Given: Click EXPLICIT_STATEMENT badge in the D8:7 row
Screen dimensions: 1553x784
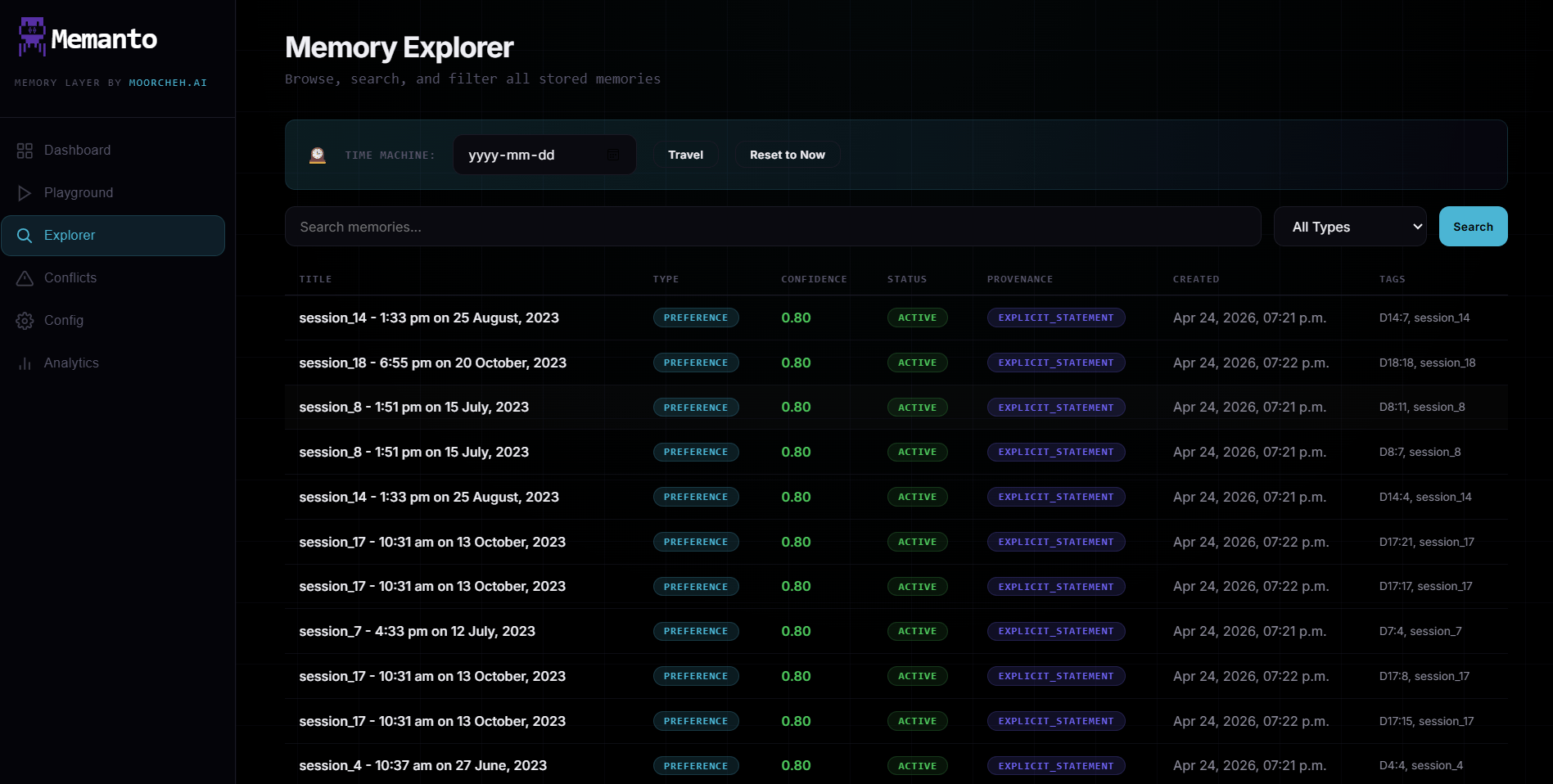Looking at the screenshot, I should pyautogui.click(x=1056, y=452).
